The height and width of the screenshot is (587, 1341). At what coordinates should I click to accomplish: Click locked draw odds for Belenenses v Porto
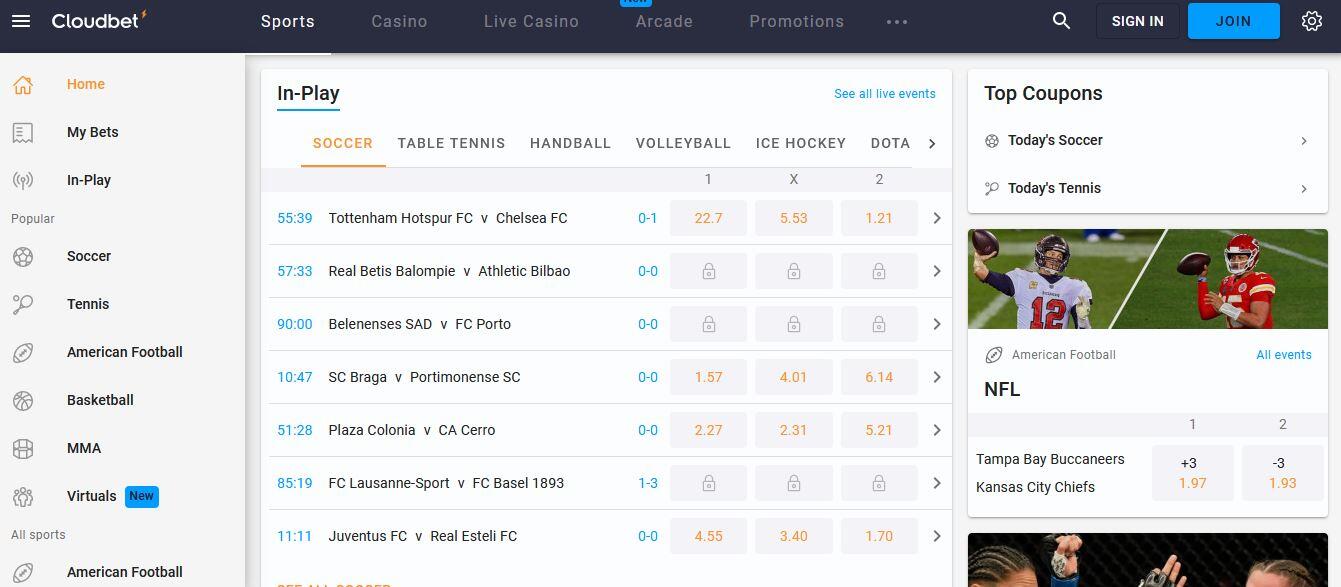point(794,324)
